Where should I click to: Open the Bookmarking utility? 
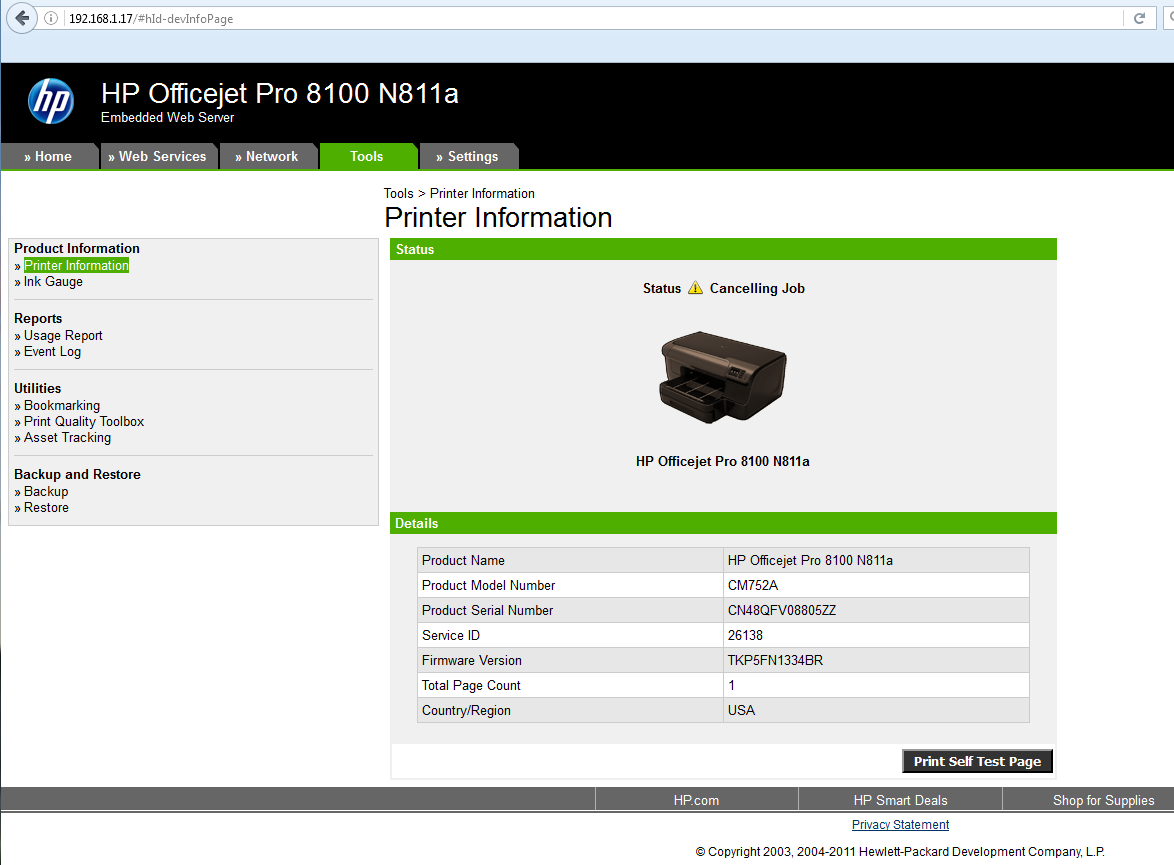point(61,405)
